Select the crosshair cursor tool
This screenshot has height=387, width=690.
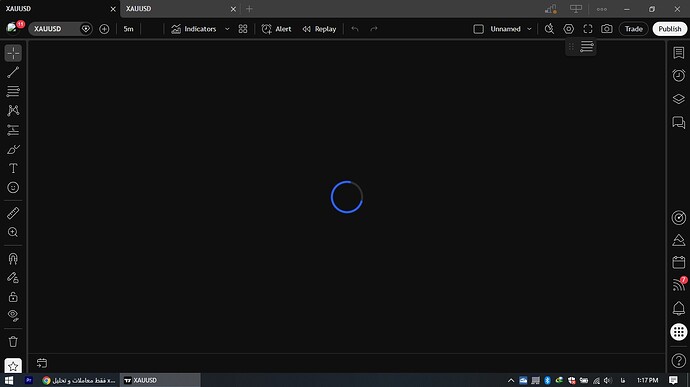point(13,53)
